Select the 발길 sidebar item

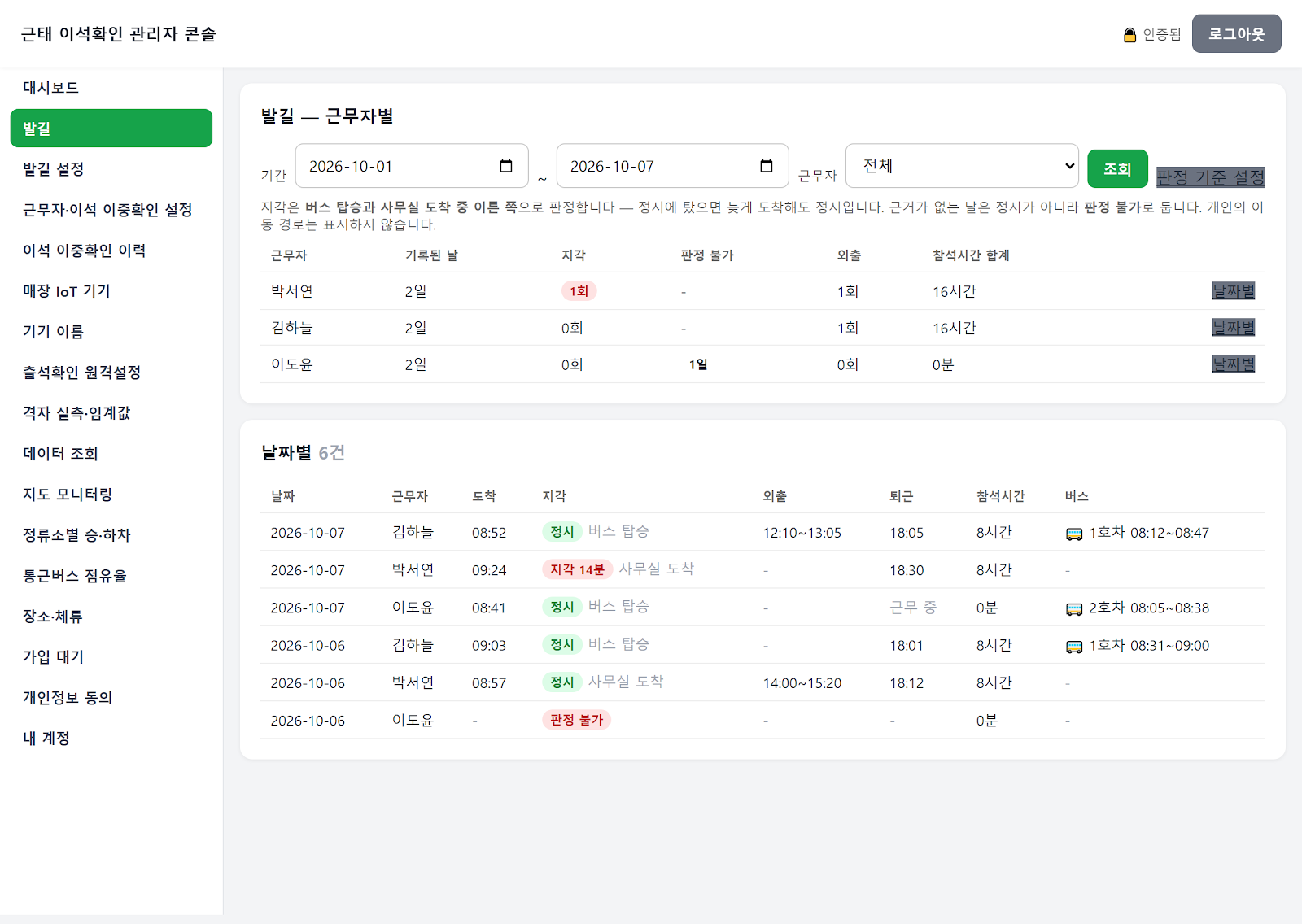[111, 129]
